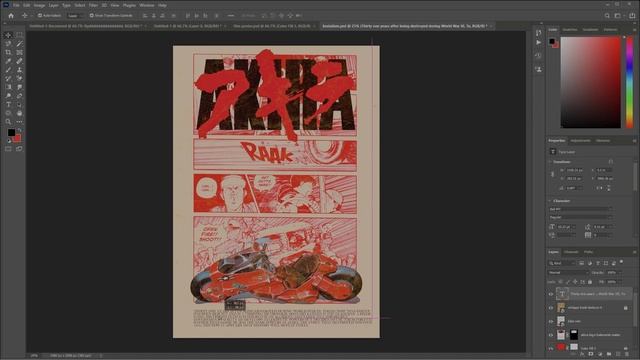Hide the Color Fill 1 layer
Image resolution: width=640 pixels, height=360 pixels.
click(551, 348)
